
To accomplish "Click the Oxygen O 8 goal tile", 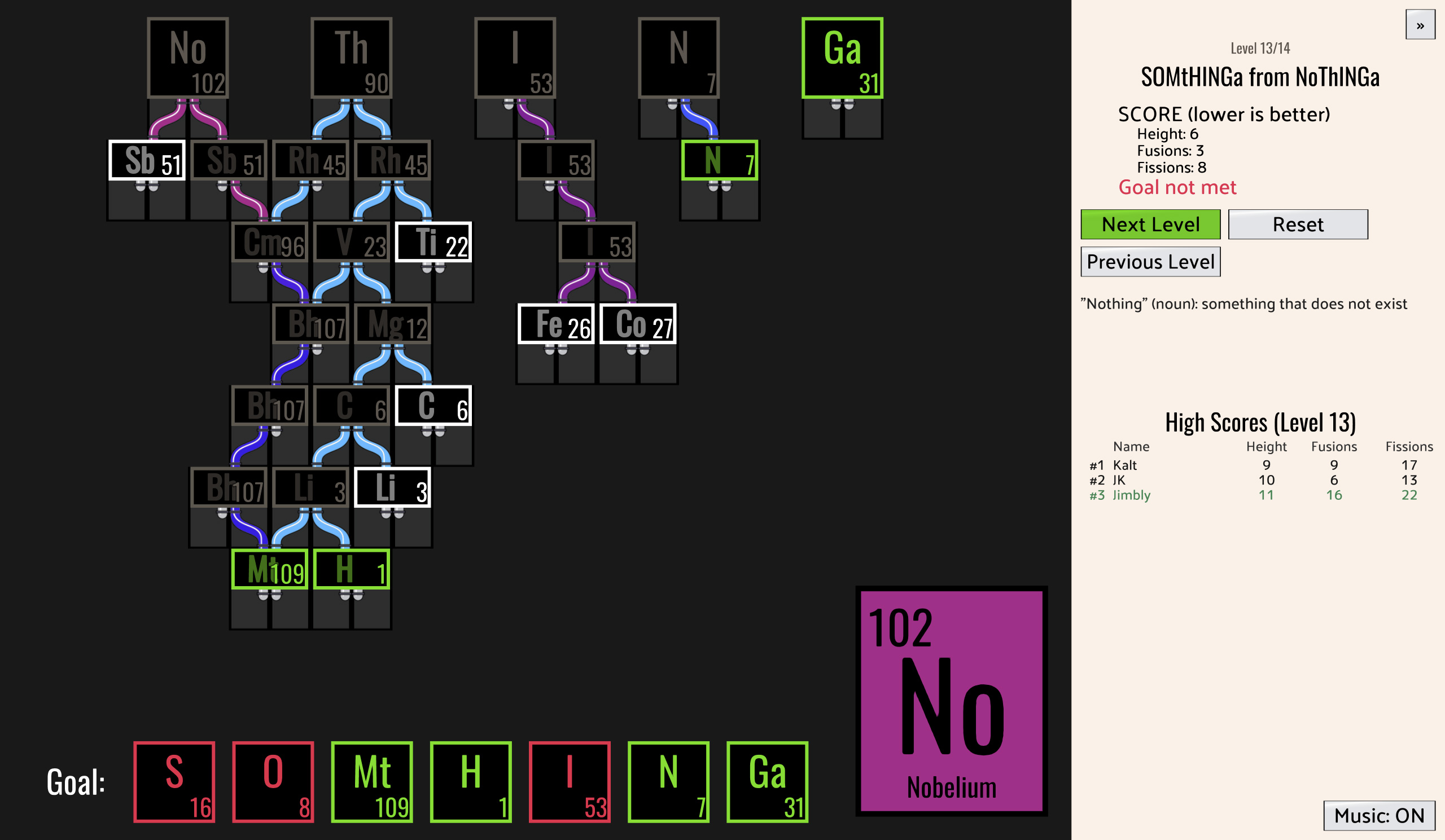I will pyautogui.click(x=273, y=781).
